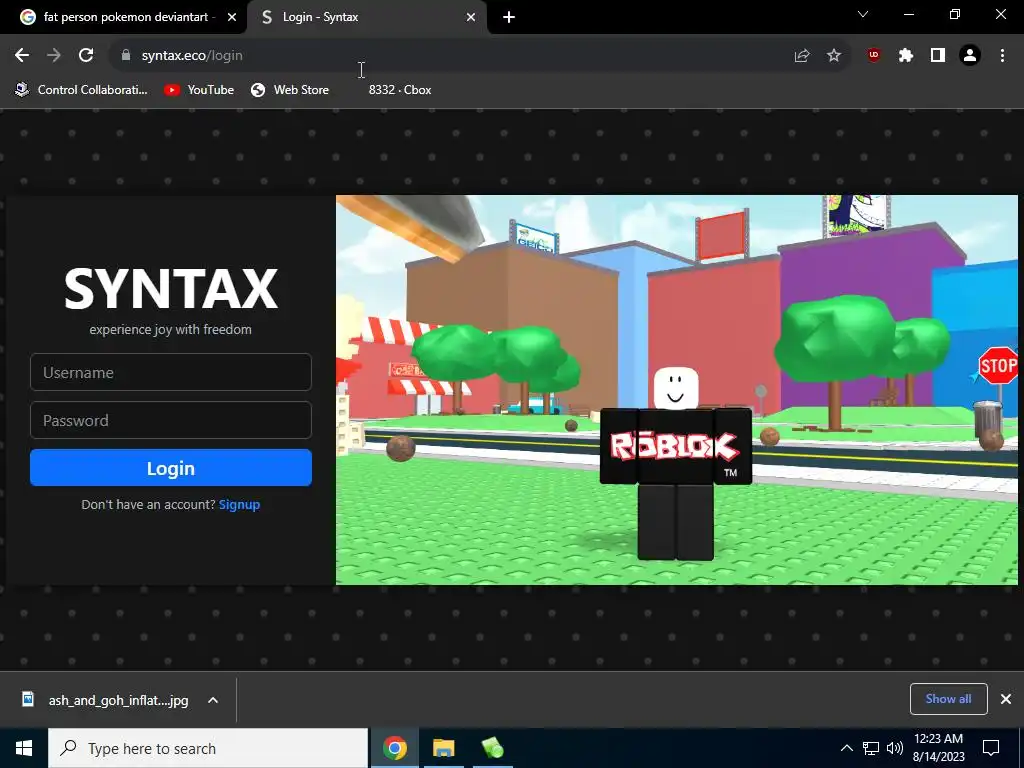1024x768 pixels.
Task: Expand the tab search chevron
Action: pos(863,14)
